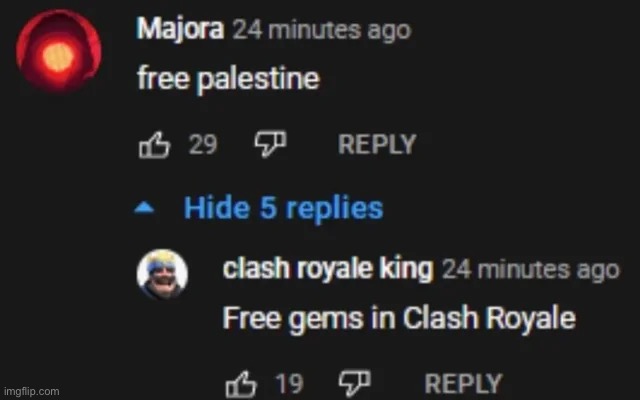Click Majora's '24 minutes ago' timestamp
The width and height of the screenshot is (640, 400).
[x=322, y=31]
